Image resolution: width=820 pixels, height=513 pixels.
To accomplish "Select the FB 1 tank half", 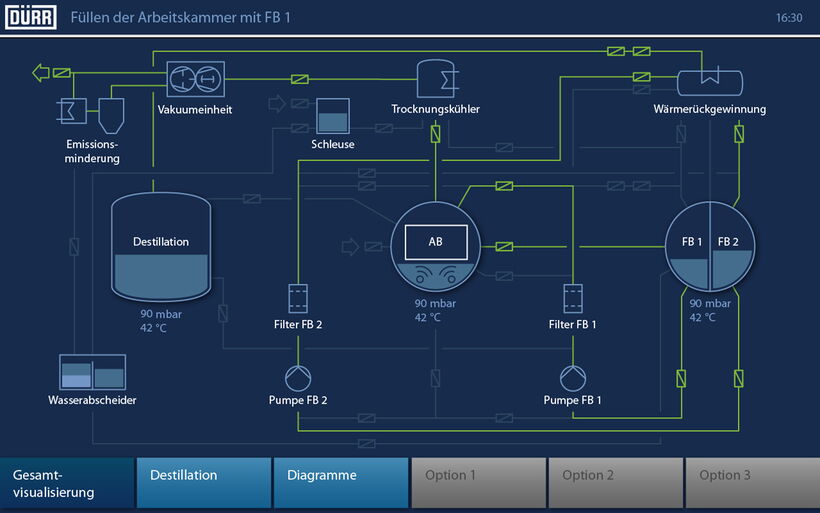I will 687,246.
